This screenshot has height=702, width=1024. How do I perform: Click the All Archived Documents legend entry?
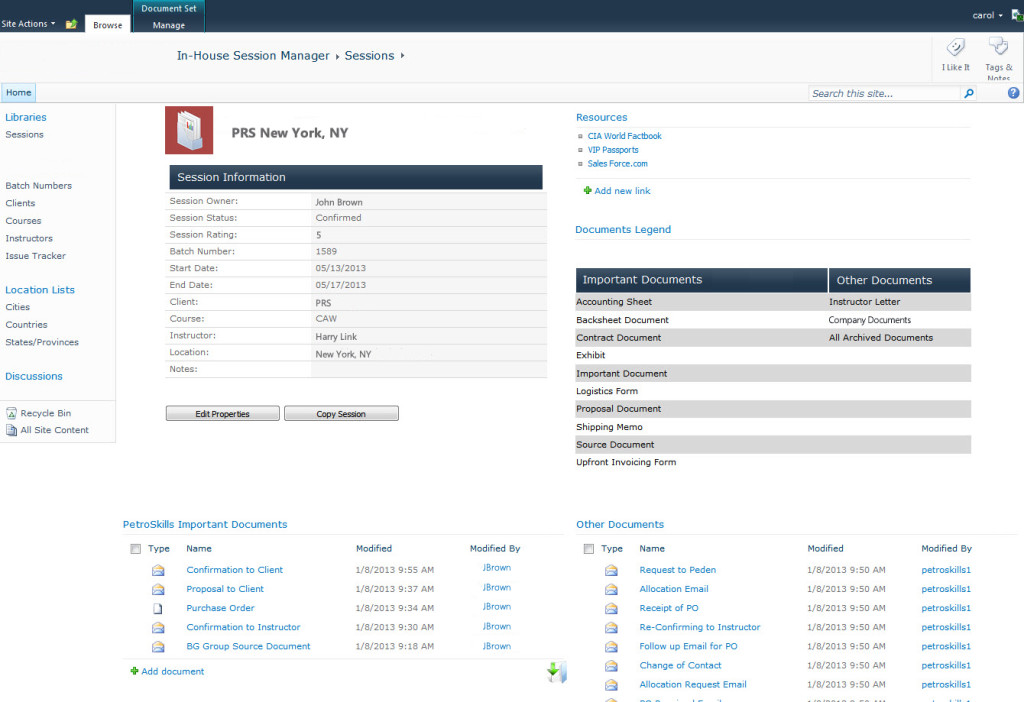(881, 338)
